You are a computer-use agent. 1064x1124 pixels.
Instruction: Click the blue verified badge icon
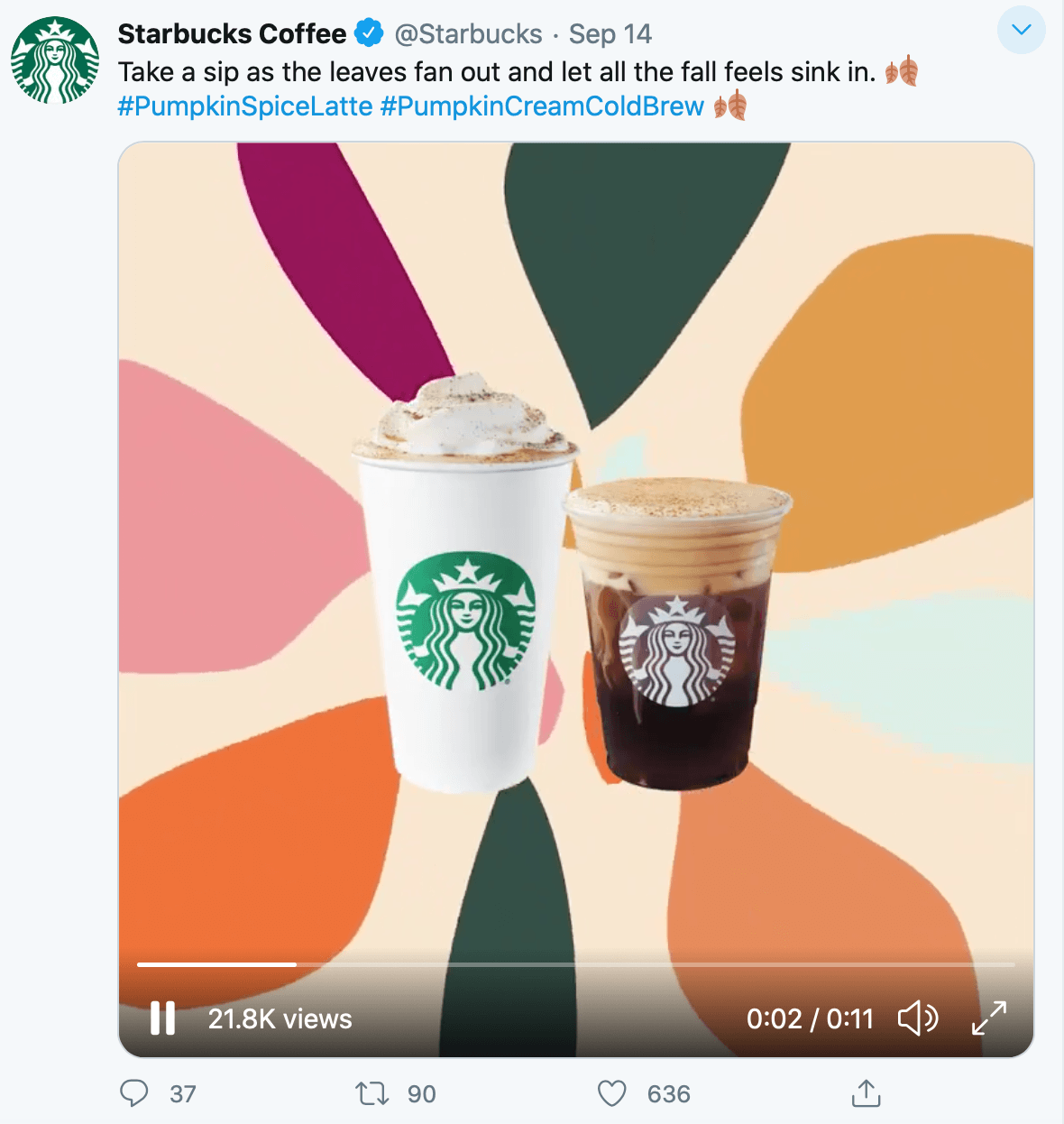tap(368, 33)
